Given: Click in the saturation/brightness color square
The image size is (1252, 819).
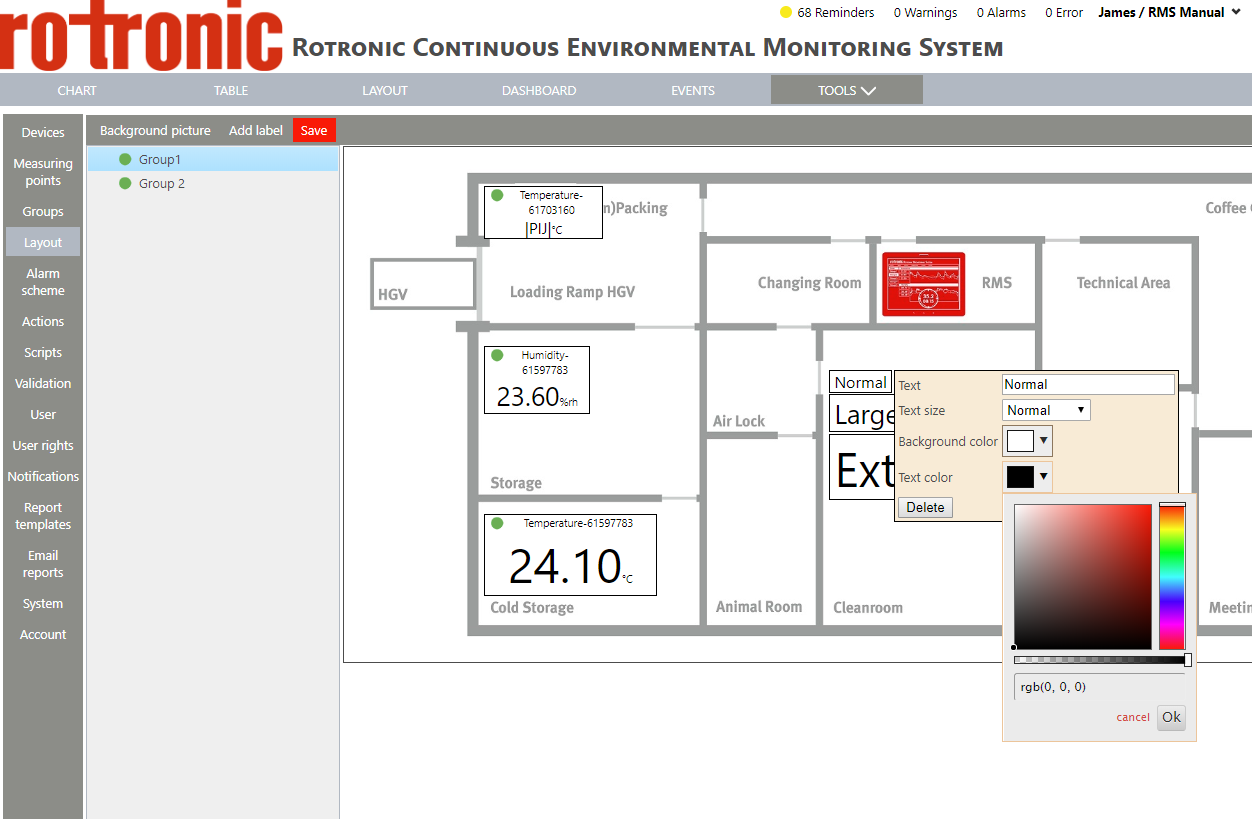Looking at the screenshot, I should coord(1083,577).
